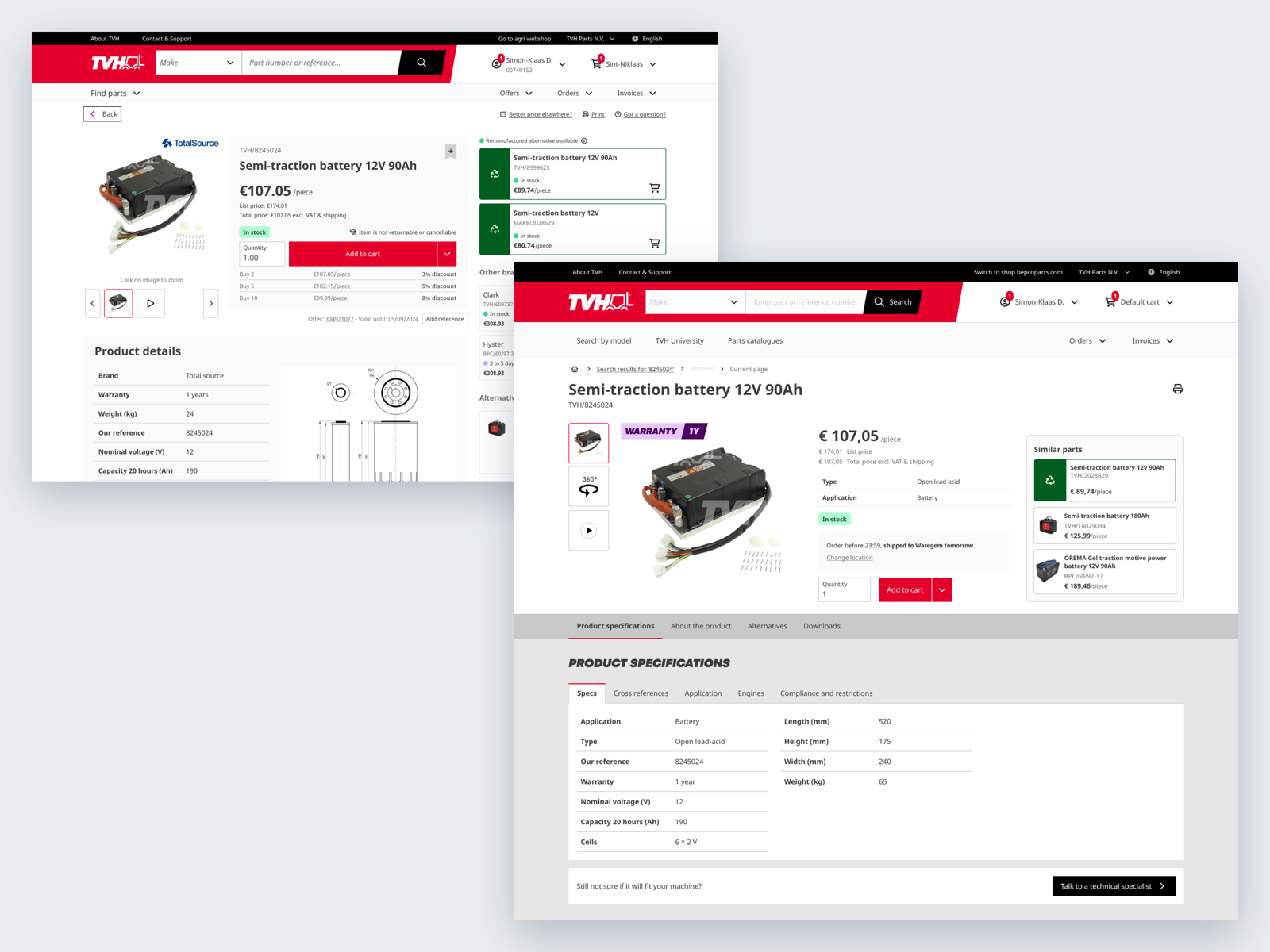Click the printer icon in front window
This screenshot has height=952, width=1270.
click(x=1178, y=389)
